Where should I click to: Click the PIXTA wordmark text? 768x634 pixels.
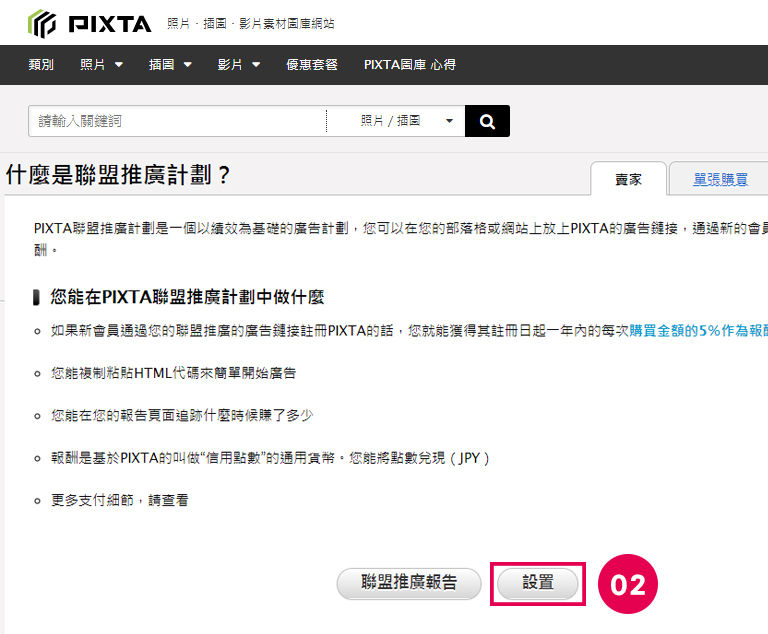[110, 24]
